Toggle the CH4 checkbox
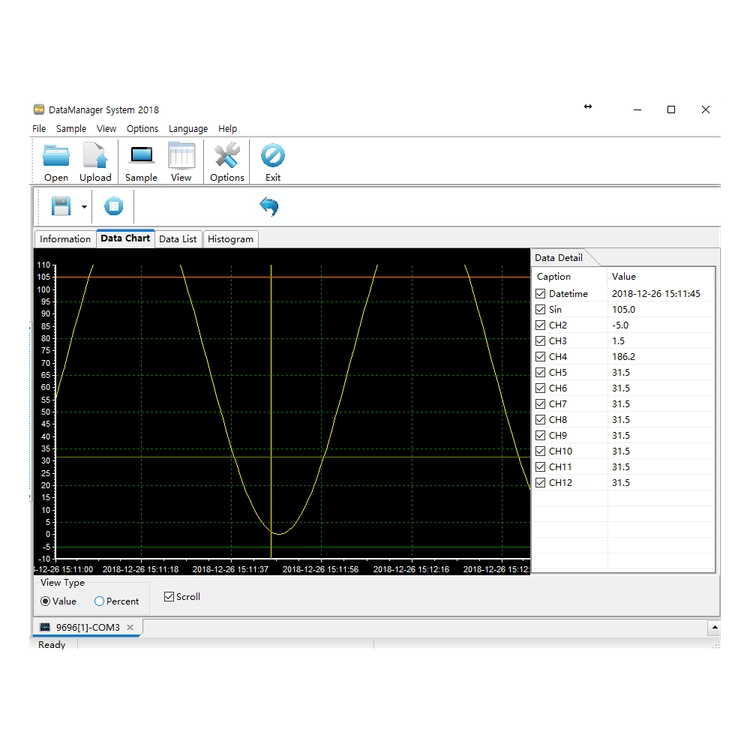The height and width of the screenshot is (750, 750). 540,357
